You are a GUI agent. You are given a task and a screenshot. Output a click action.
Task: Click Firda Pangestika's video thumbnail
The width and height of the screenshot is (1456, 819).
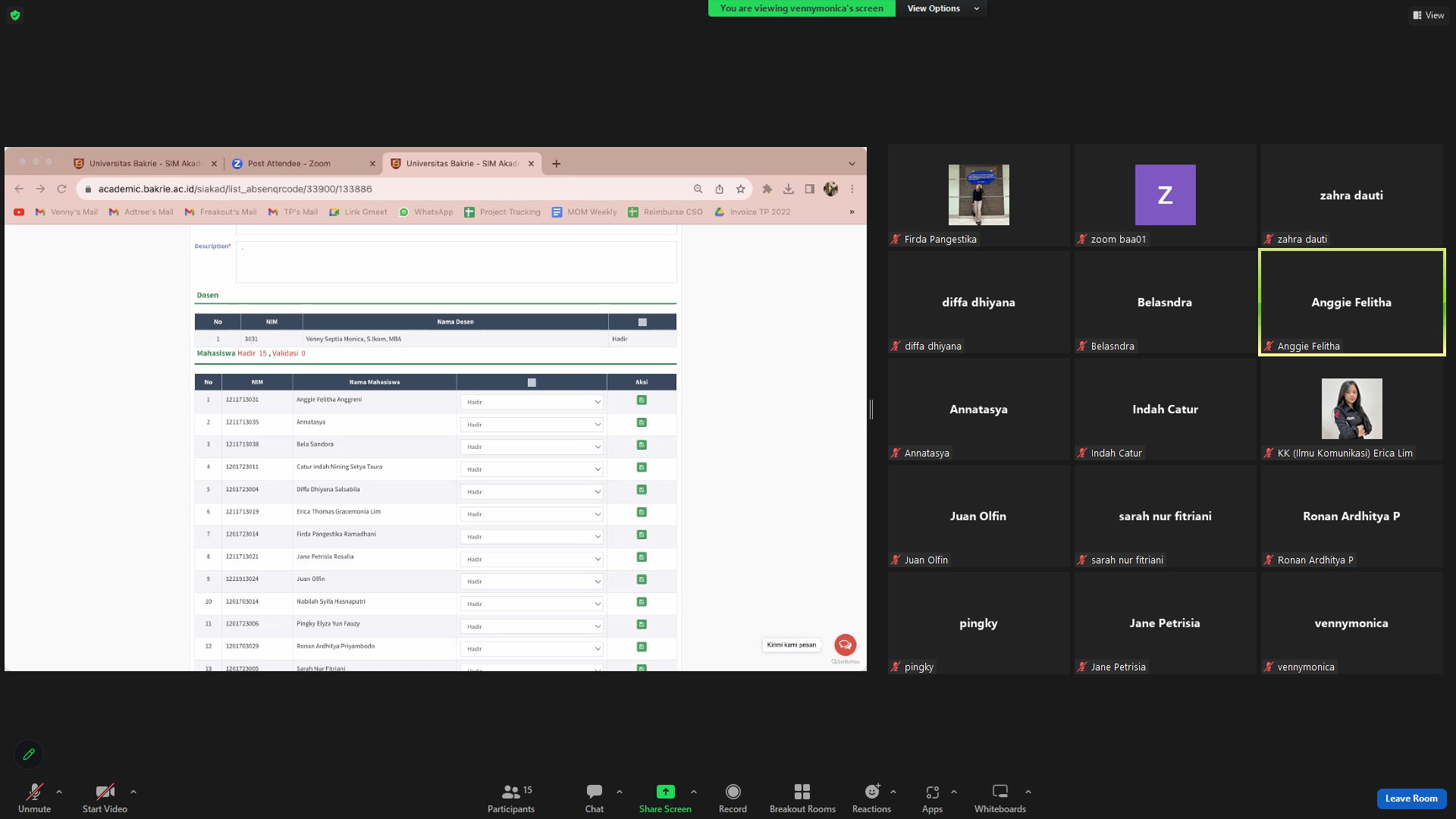tap(978, 195)
